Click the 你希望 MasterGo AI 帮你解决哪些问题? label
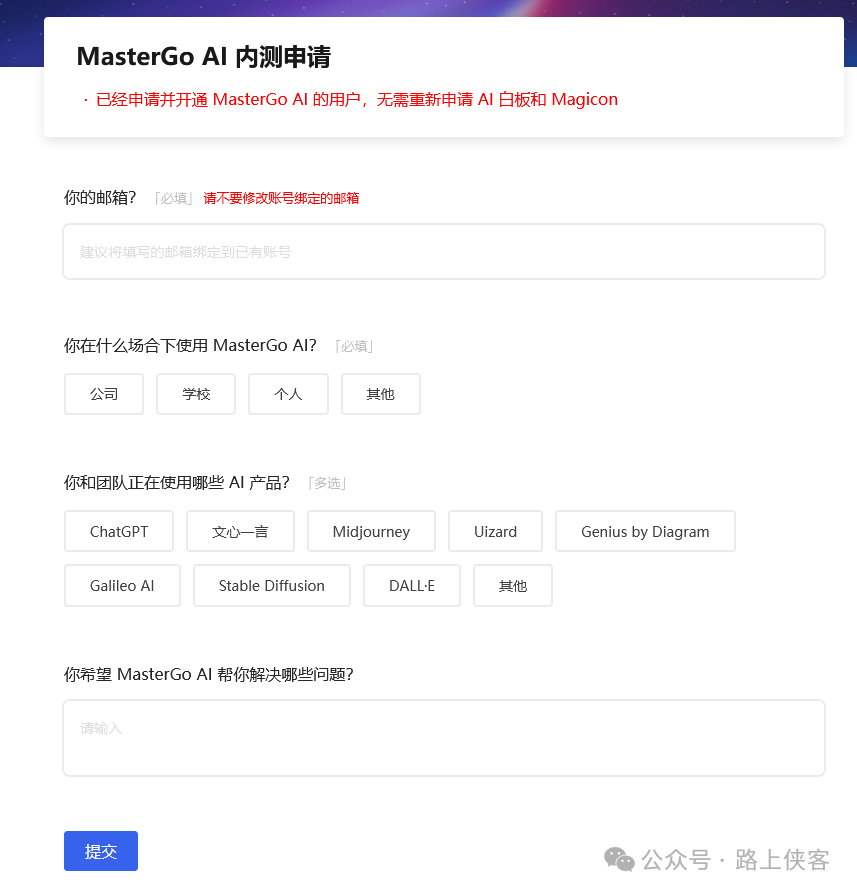 [209, 674]
